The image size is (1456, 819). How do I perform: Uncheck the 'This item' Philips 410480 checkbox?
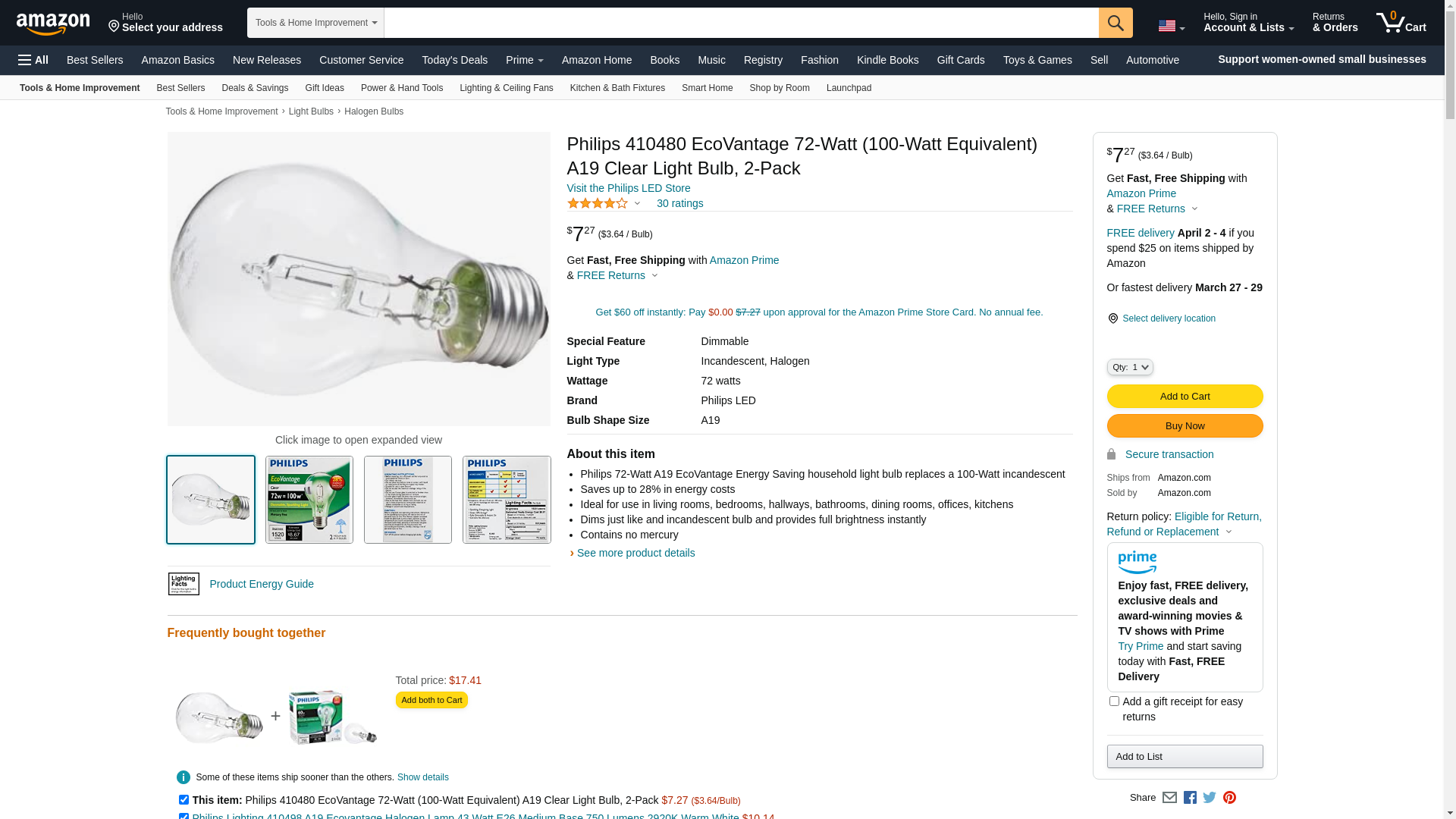[x=184, y=799]
